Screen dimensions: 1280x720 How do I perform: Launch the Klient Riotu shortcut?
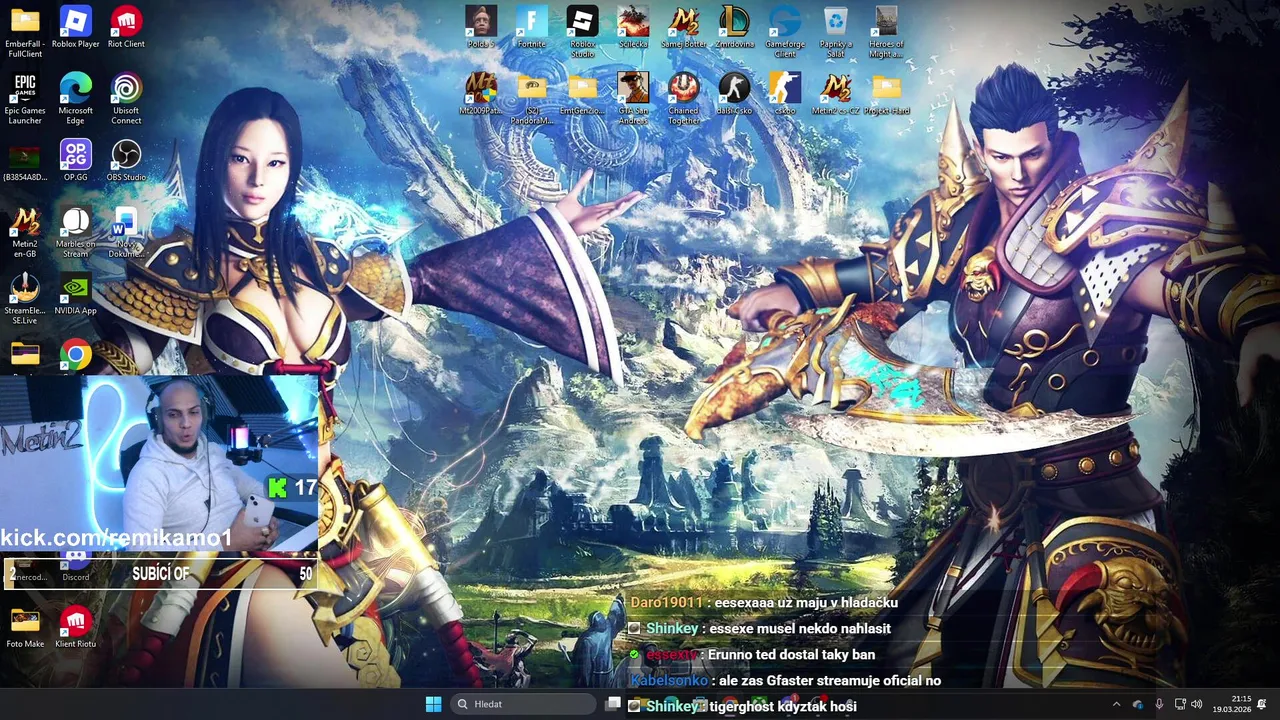click(x=75, y=627)
